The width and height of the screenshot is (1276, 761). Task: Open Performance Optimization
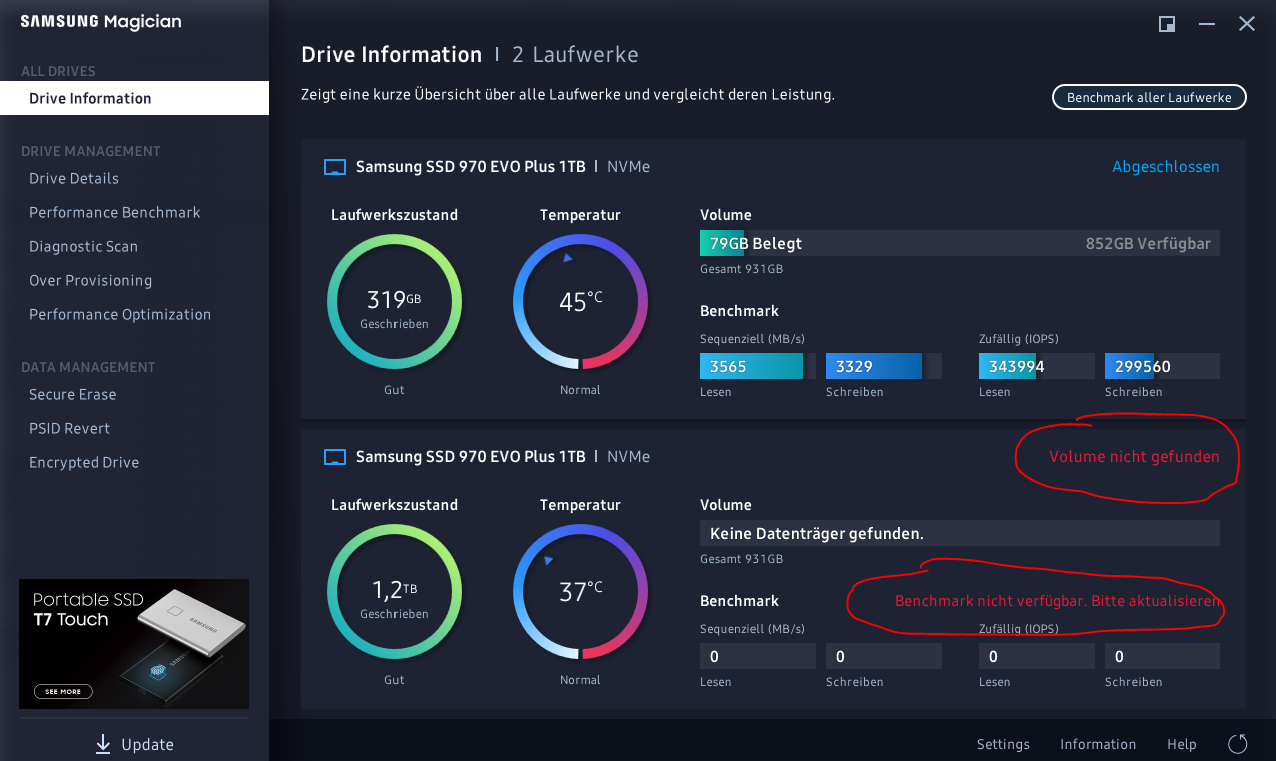click(120, 314)
